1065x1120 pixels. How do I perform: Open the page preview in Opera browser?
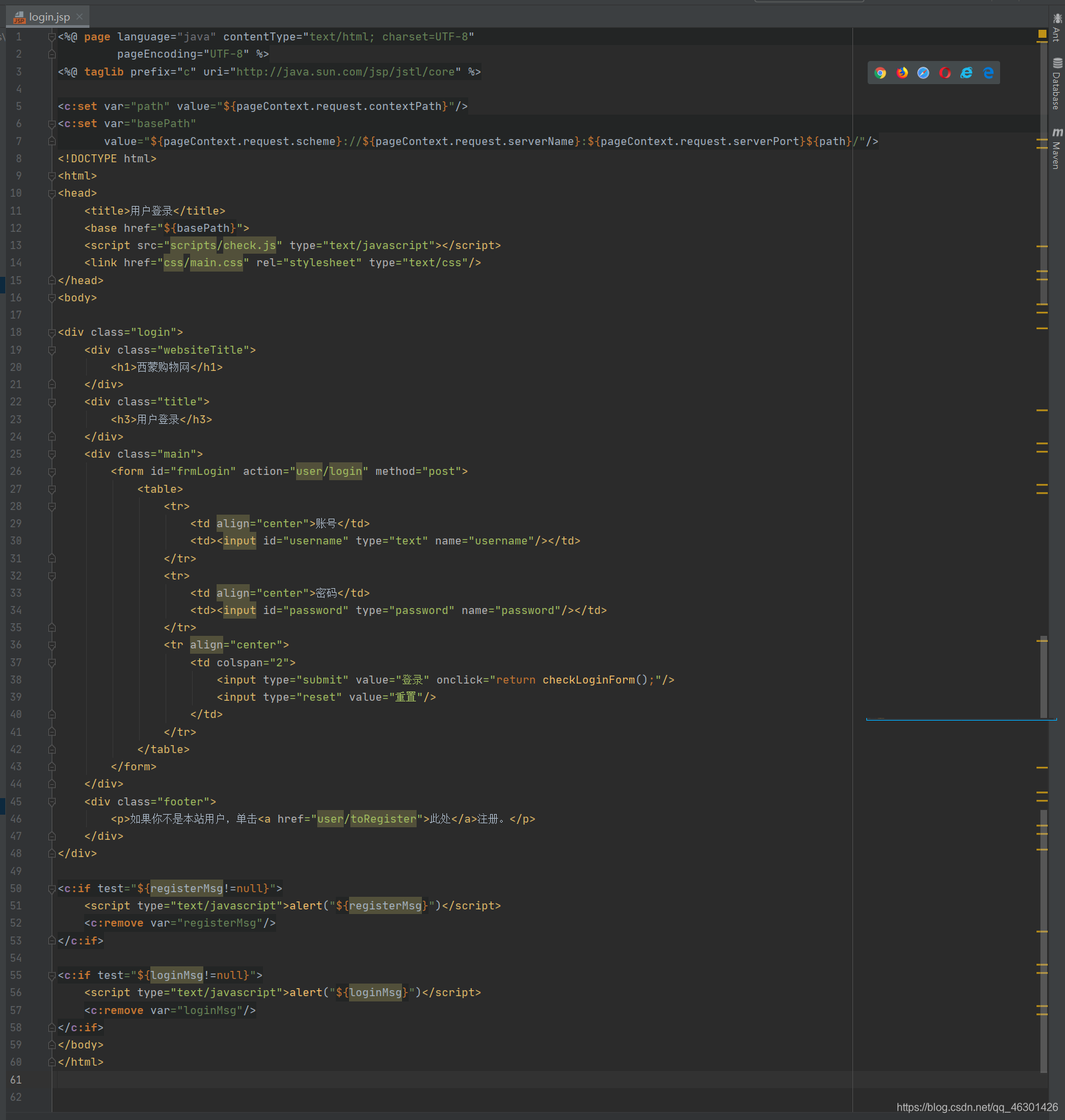coord(945,73)
